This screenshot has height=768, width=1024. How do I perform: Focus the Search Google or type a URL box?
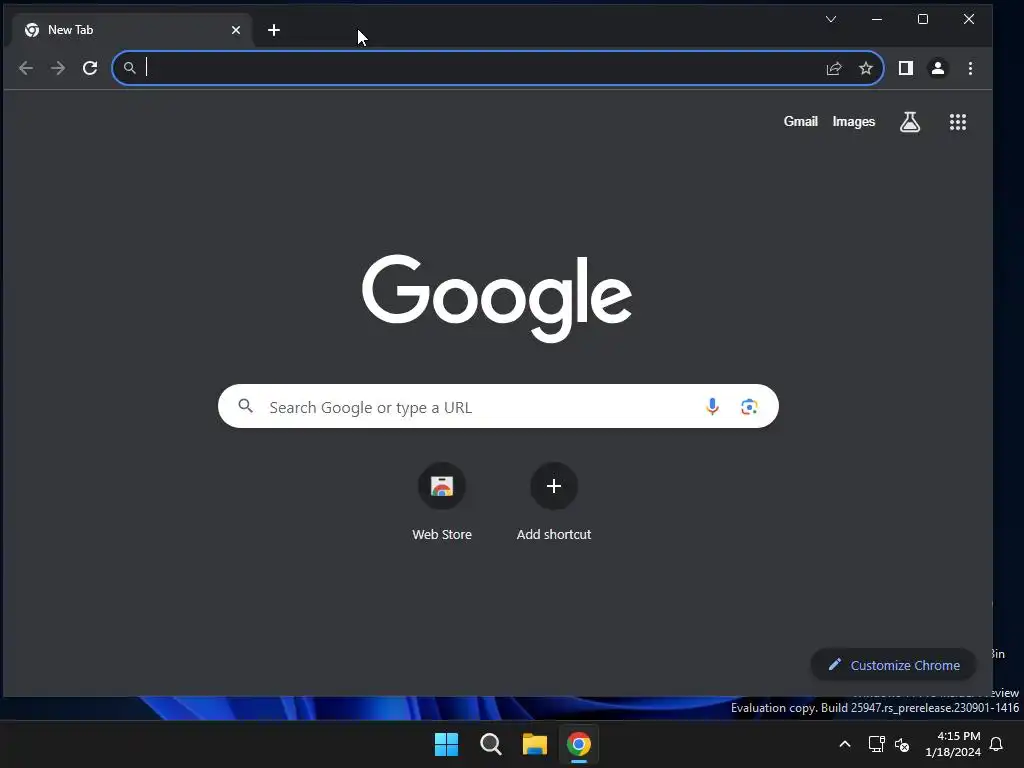pos(498,406)
